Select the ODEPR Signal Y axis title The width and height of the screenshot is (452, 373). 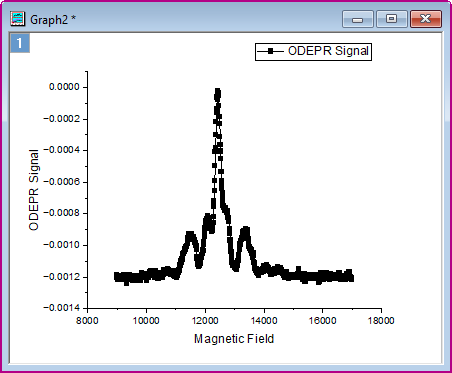34,190
